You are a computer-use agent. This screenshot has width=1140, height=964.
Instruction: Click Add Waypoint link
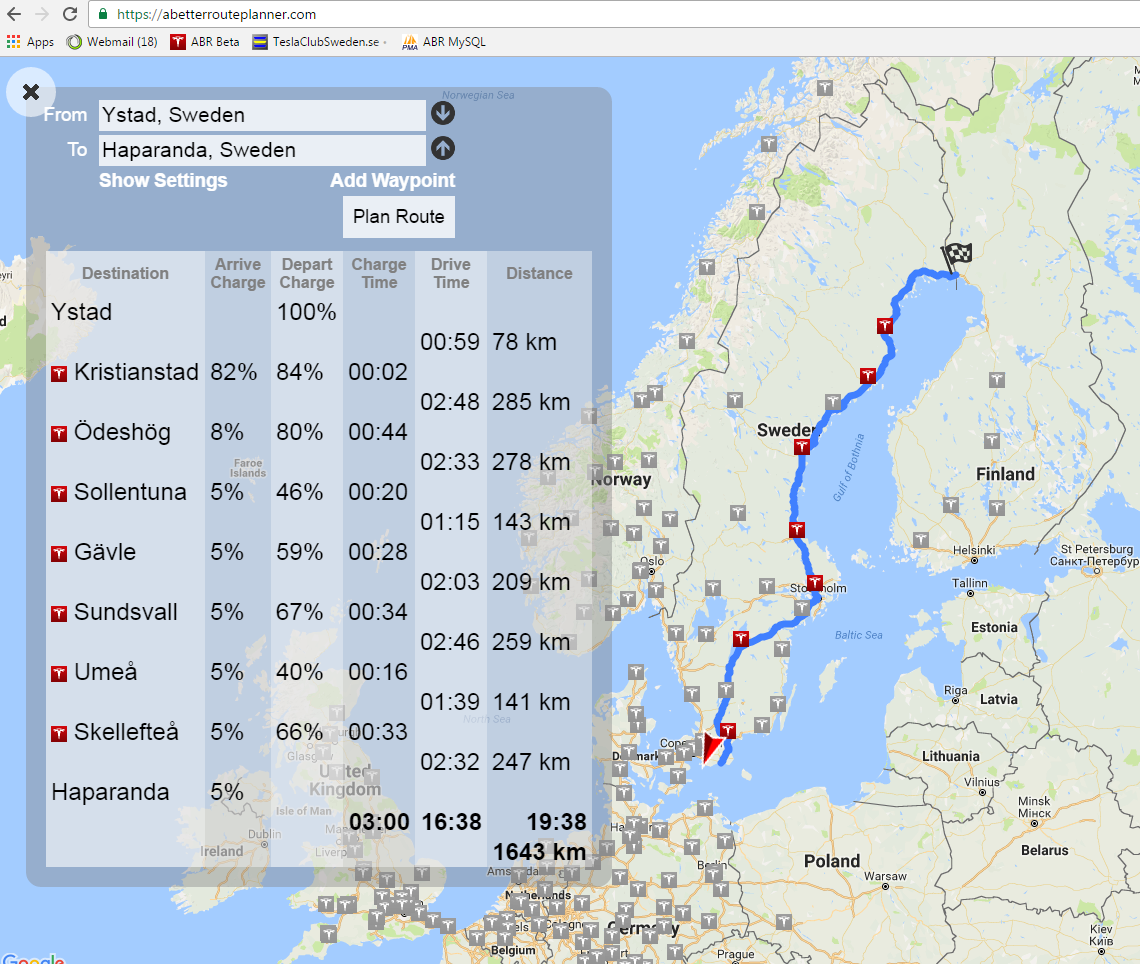(x=393, y=180)
